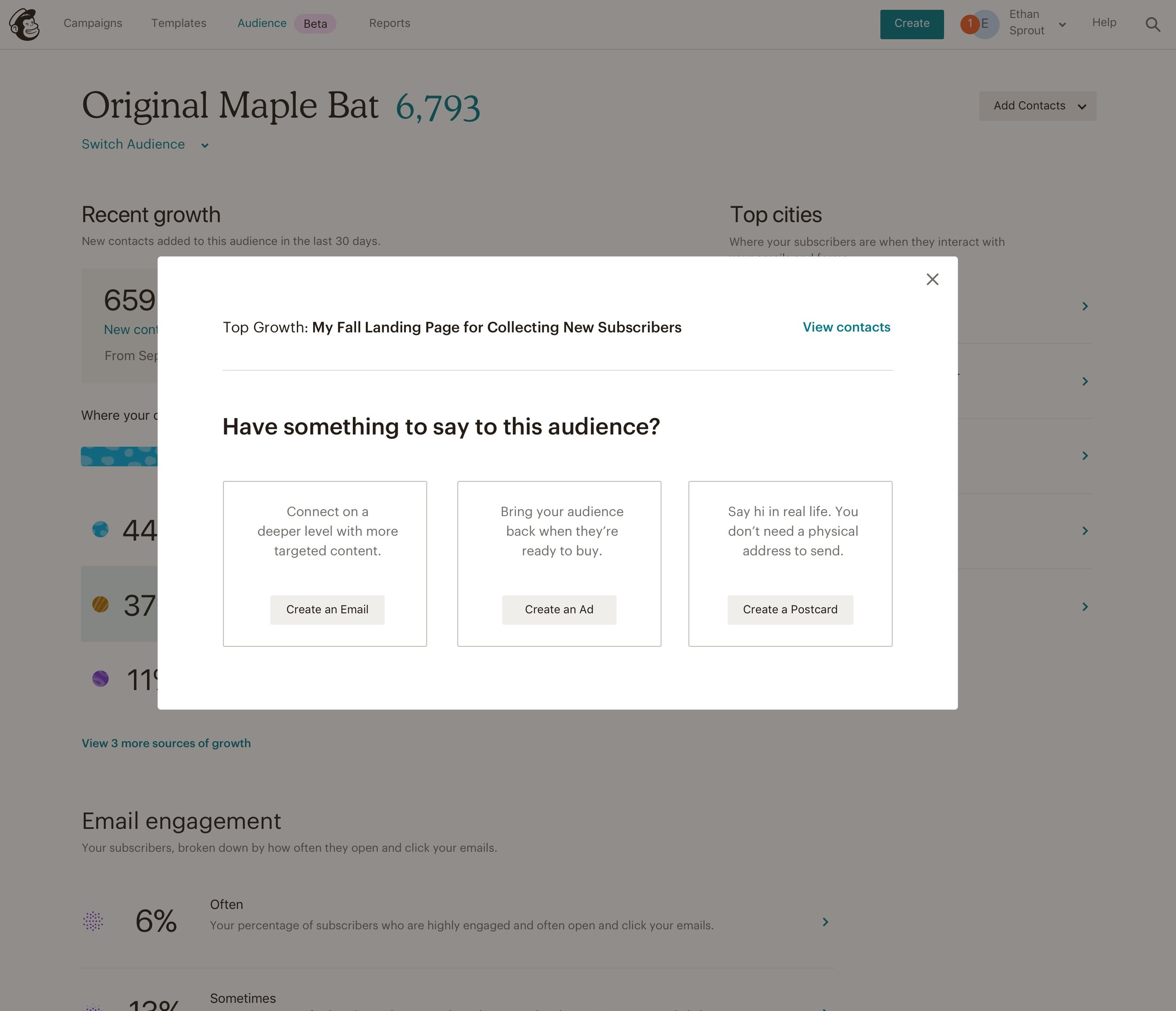Image resolution: width=1176 pixels, height=1011 pixels.
Task: Expand the third Top cities row chevron
Action: point(1085,456)
